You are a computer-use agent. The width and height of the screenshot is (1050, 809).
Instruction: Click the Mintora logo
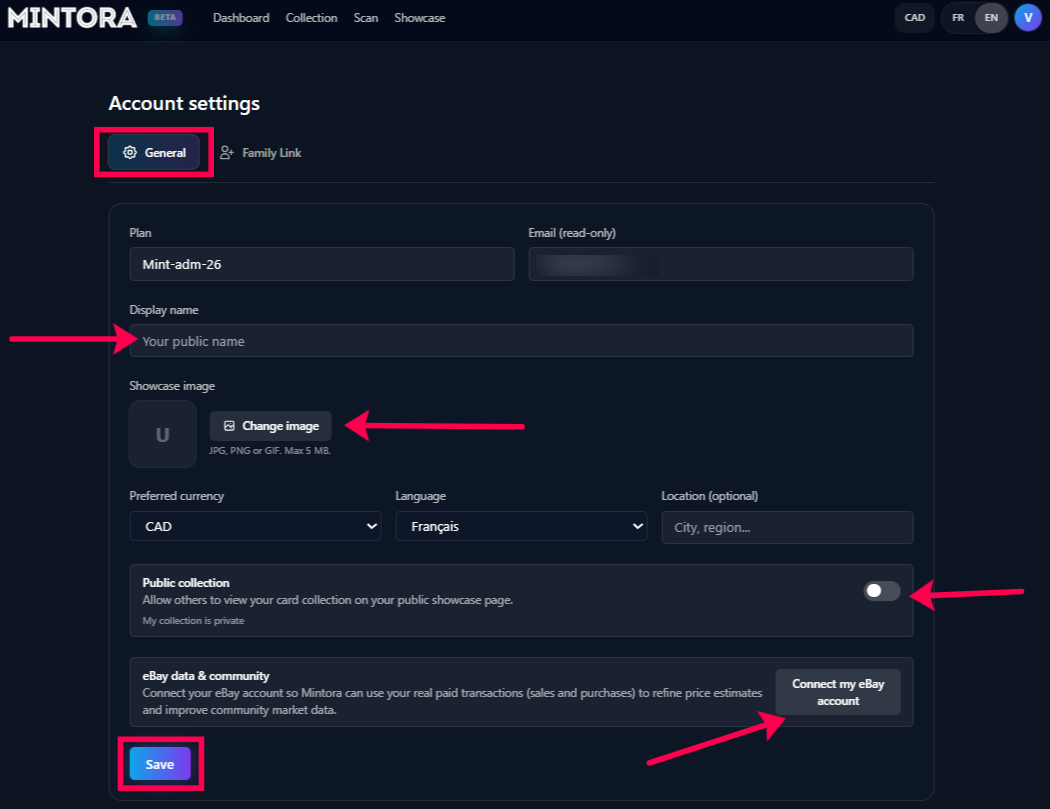click(x=72, y=18)
